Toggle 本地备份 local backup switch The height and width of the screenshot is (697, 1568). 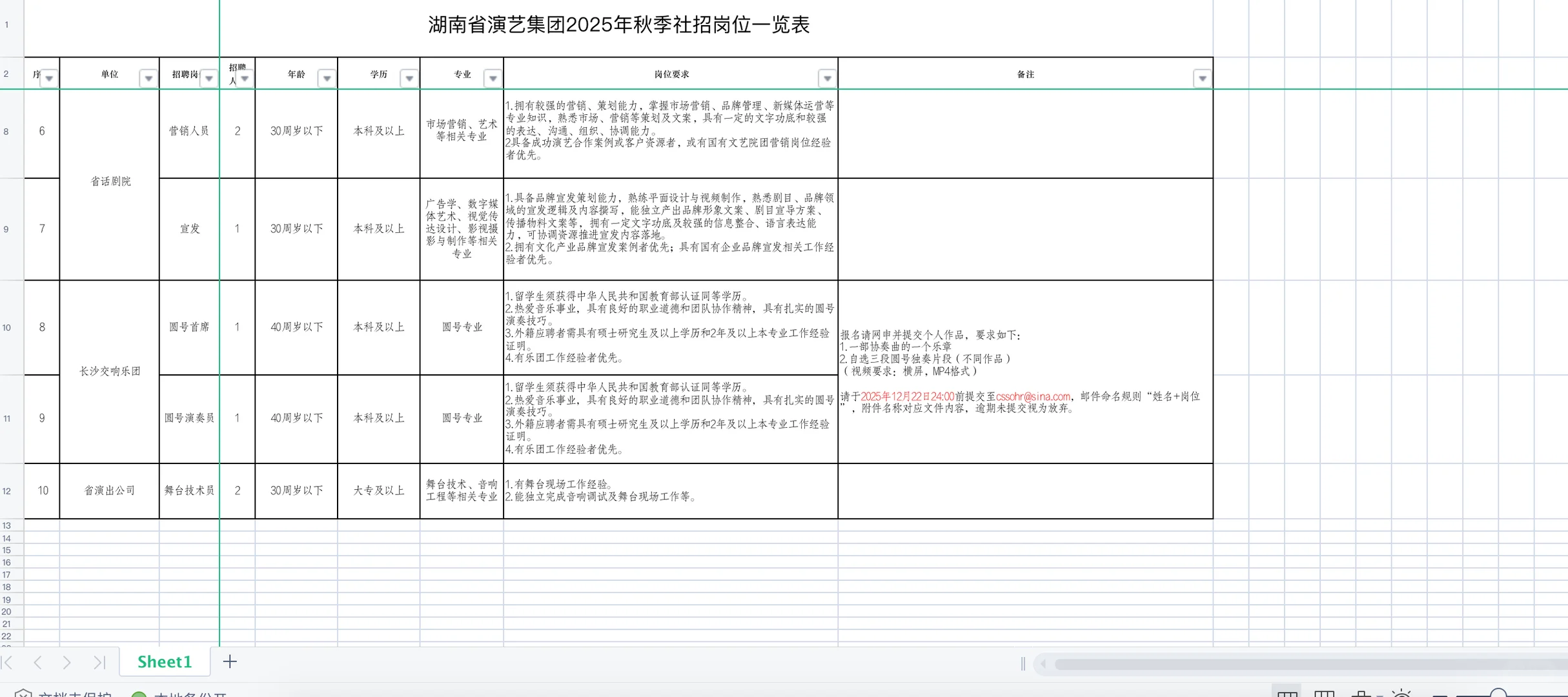click(137, 695)
